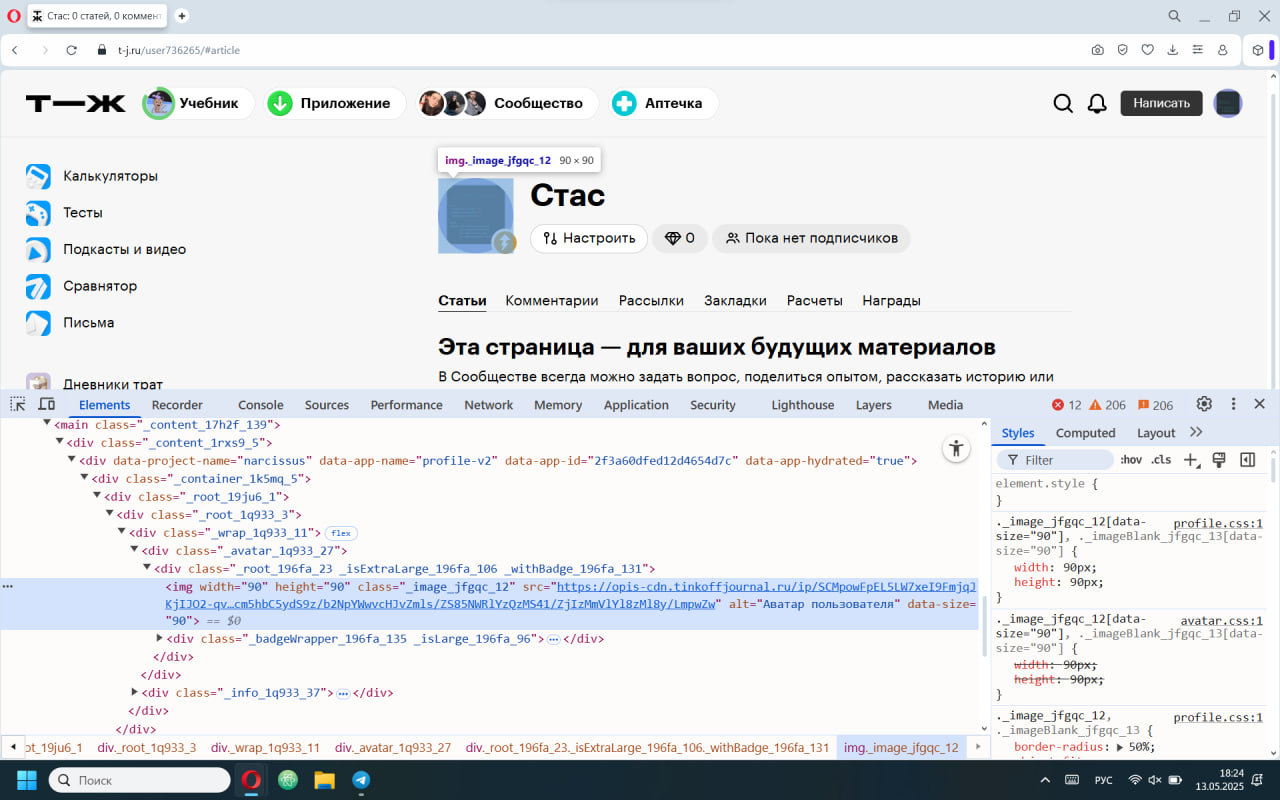1280x800 pixels.
Task: Click the notifications bell icon
Action: (x=1097, y=103)
